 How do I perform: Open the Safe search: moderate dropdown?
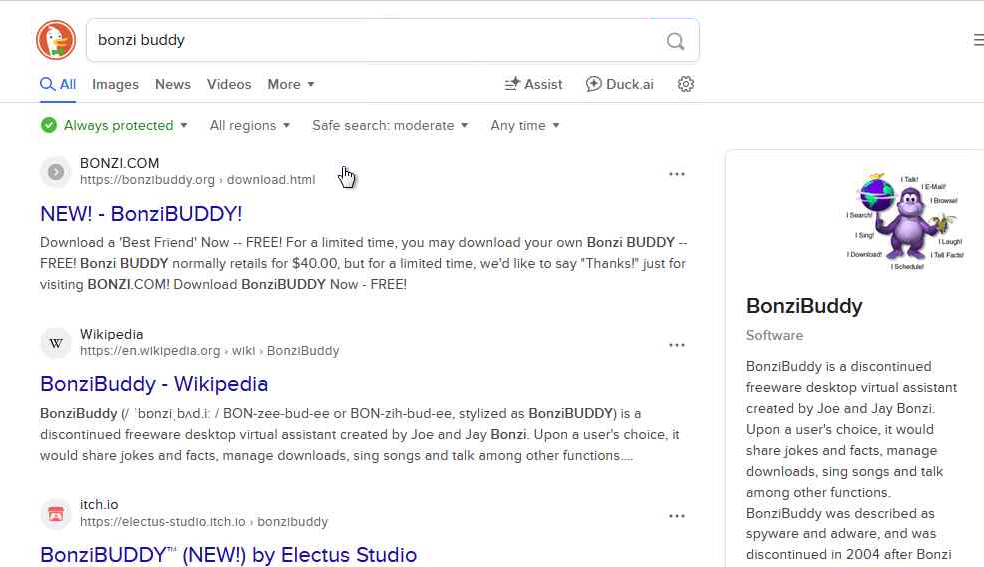(390, 125)
